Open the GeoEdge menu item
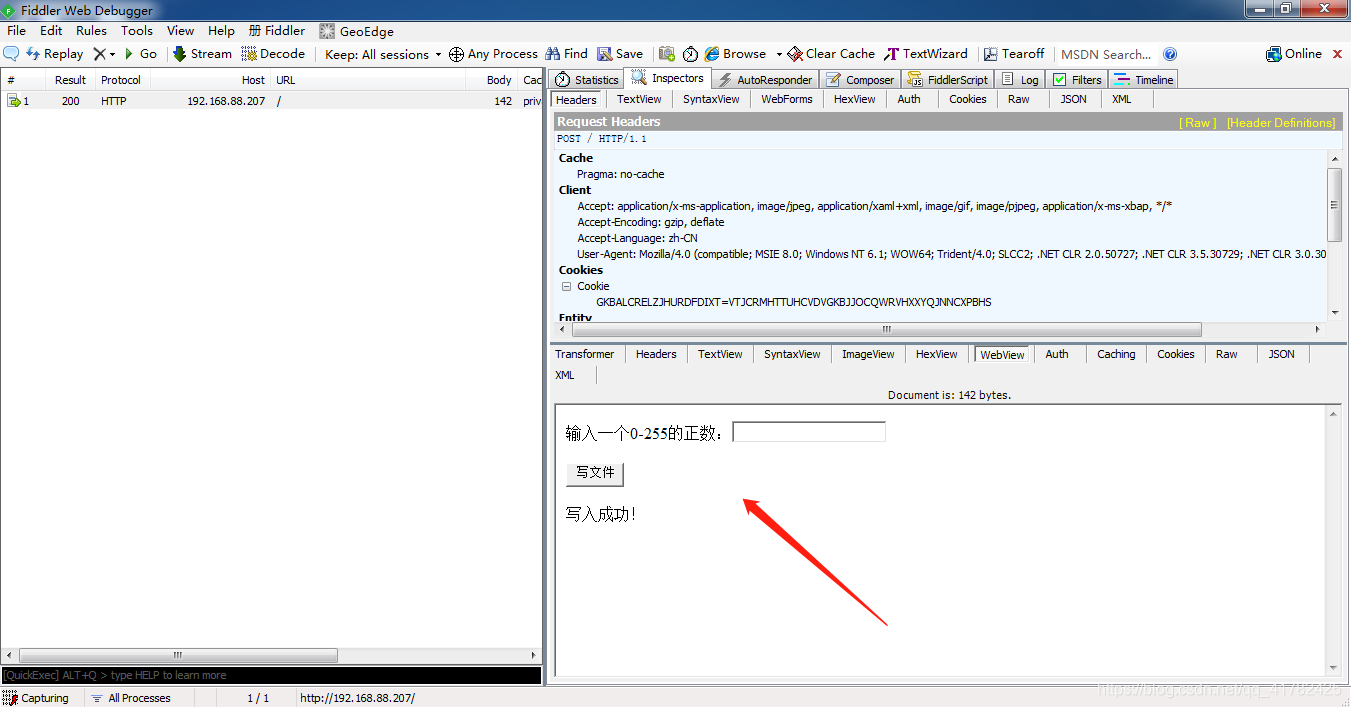 click(x=357, y=31)
